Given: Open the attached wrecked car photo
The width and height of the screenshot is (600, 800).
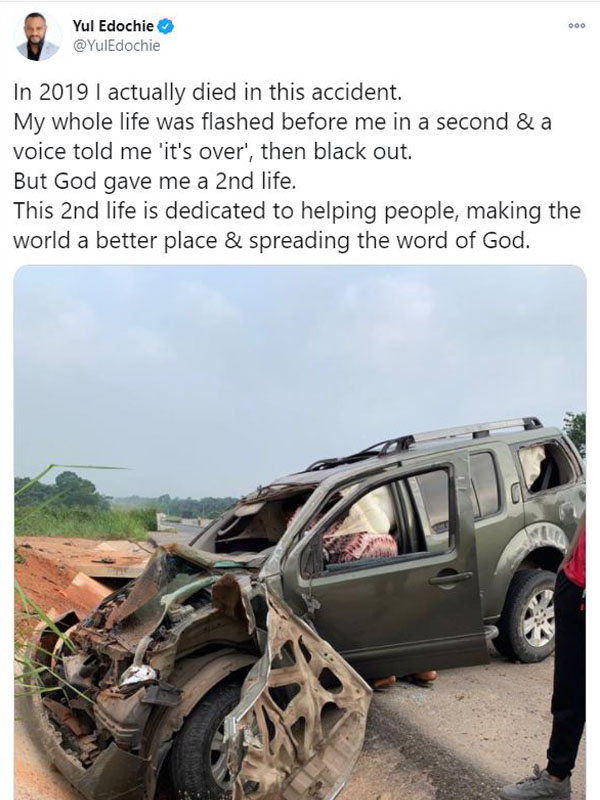Looking at the screenshot, I should (300, 532).
